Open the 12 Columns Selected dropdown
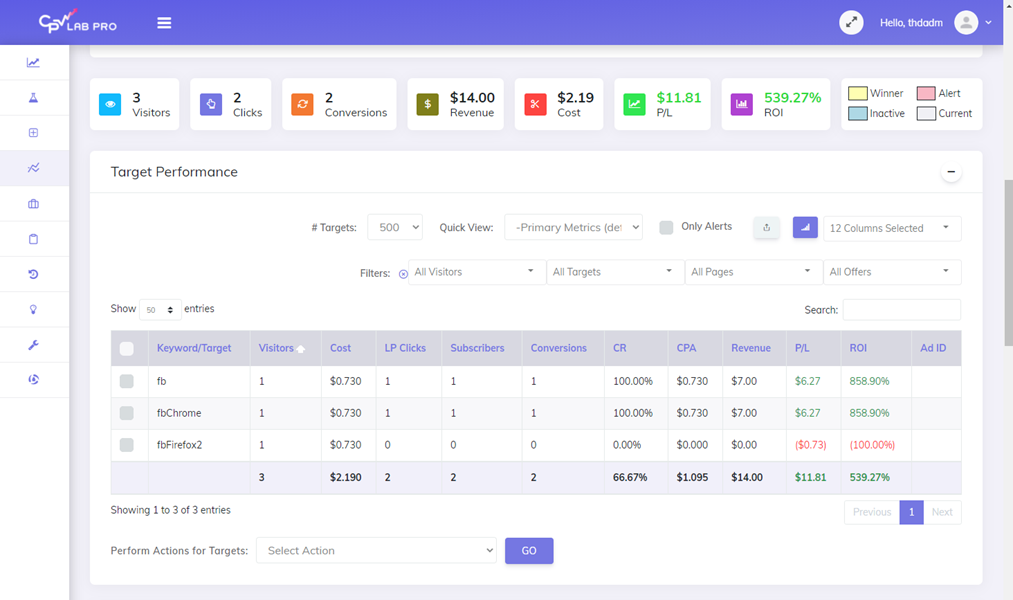 (890, 227)
